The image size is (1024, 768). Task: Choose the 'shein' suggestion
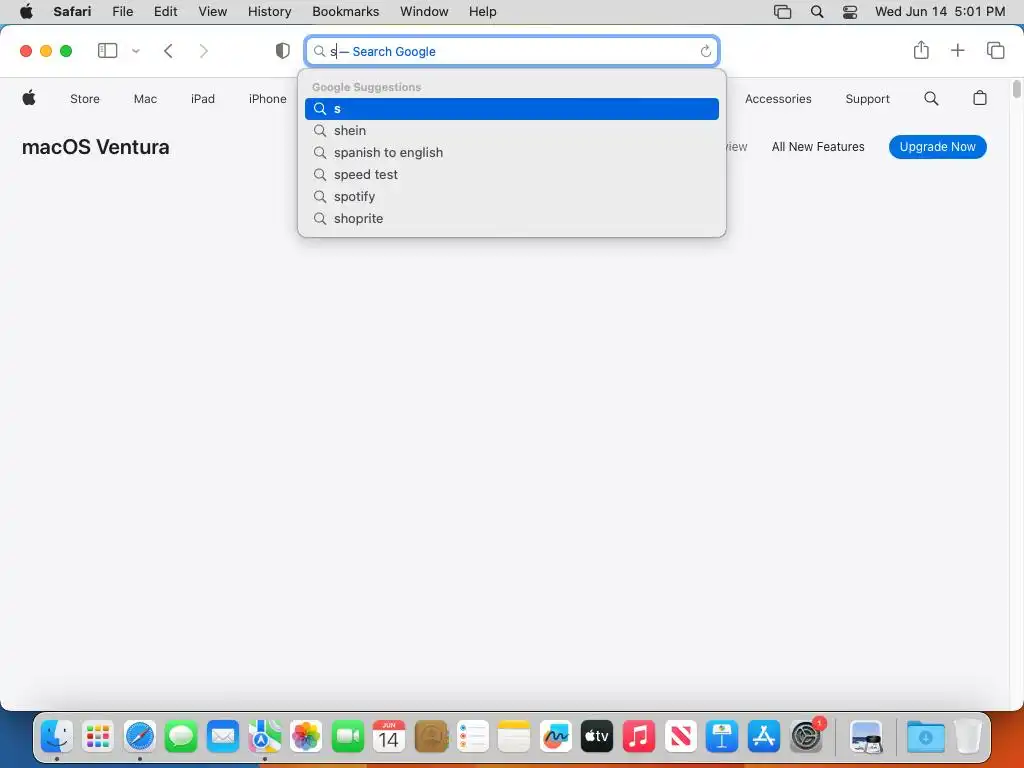(512, 131)
